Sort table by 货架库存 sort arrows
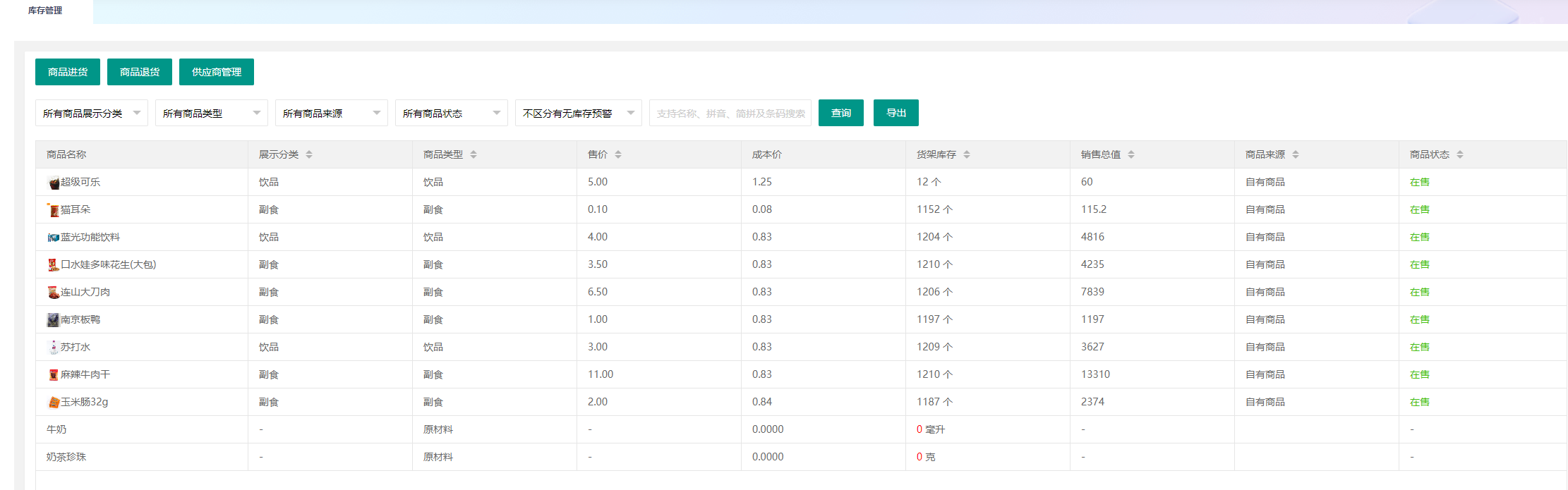The height and width of the screenshot is (490, 1568). coord(967,154)
